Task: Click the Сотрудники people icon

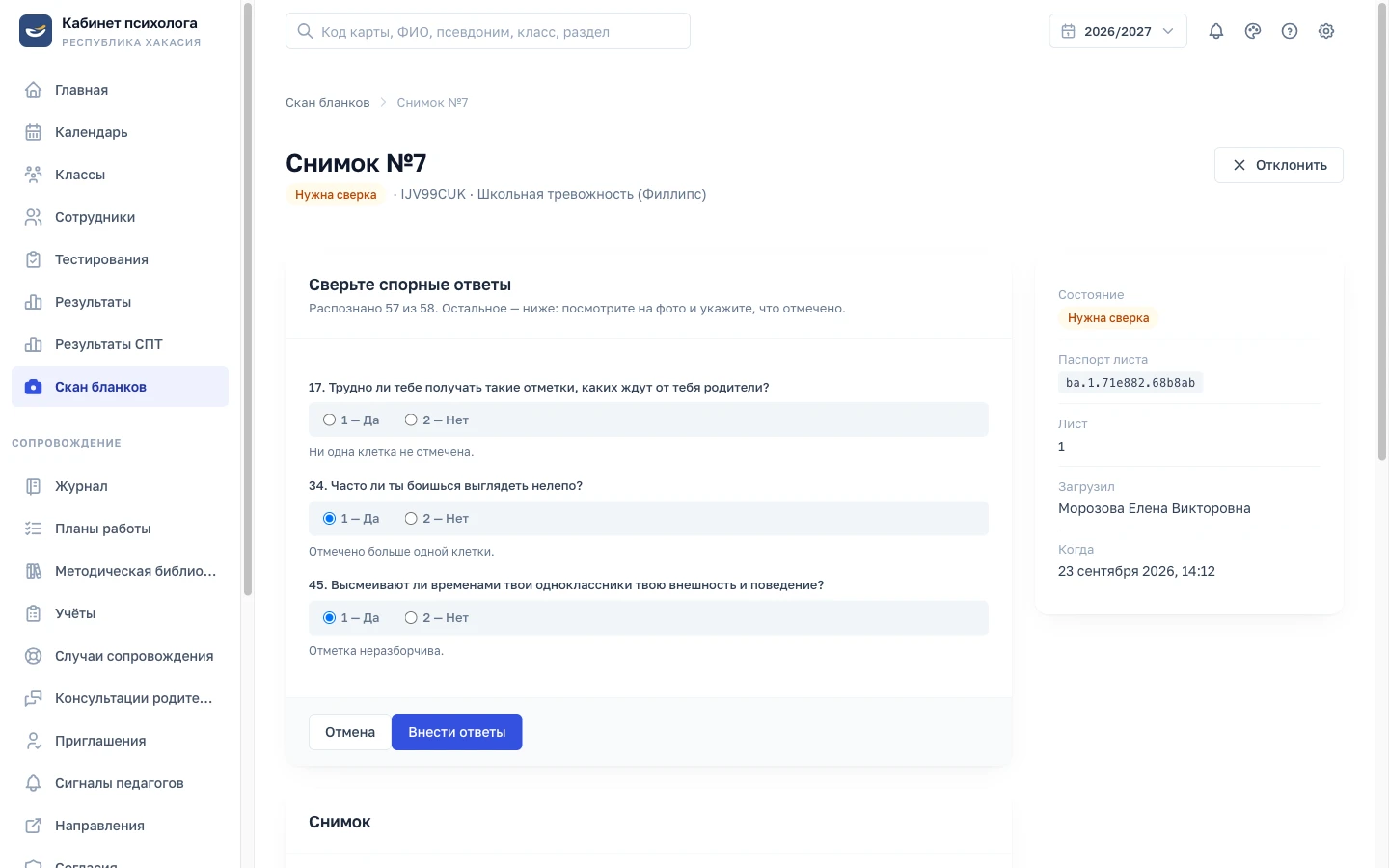Action: (33, 217)
